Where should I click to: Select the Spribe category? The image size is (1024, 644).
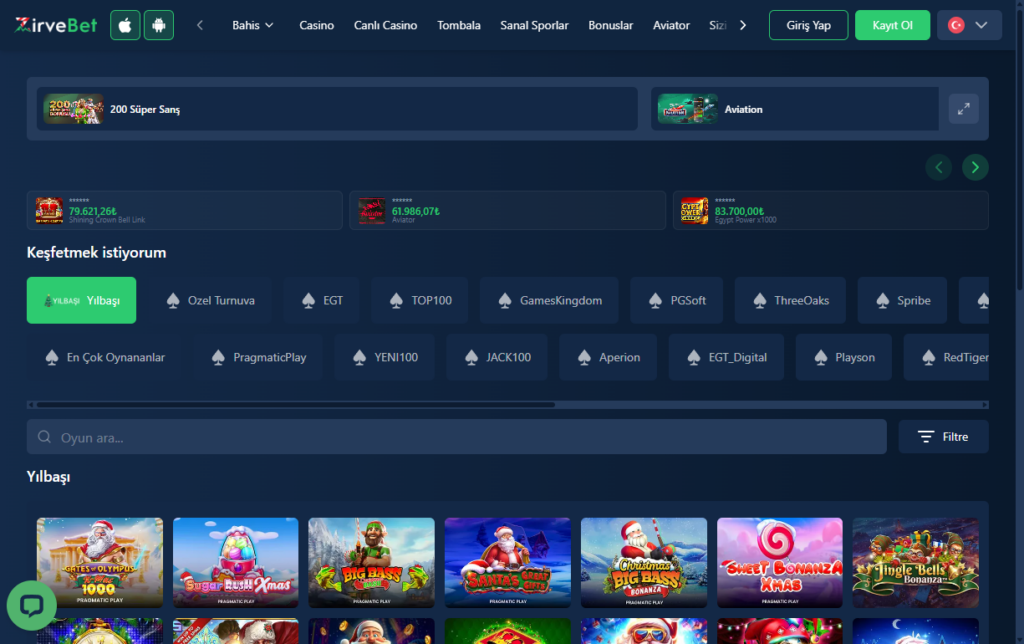coord(902,300)
